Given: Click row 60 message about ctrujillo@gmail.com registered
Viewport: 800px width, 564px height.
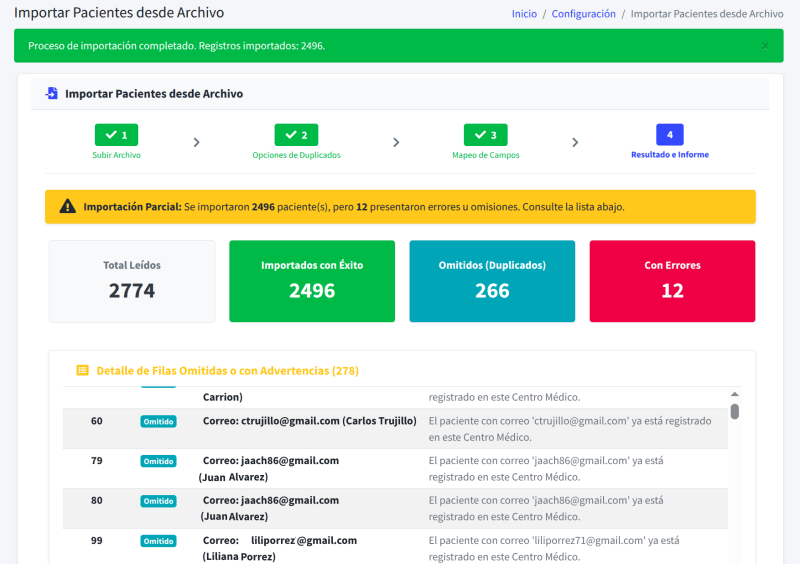Looking at the screenshot, I should coord(570,429).
